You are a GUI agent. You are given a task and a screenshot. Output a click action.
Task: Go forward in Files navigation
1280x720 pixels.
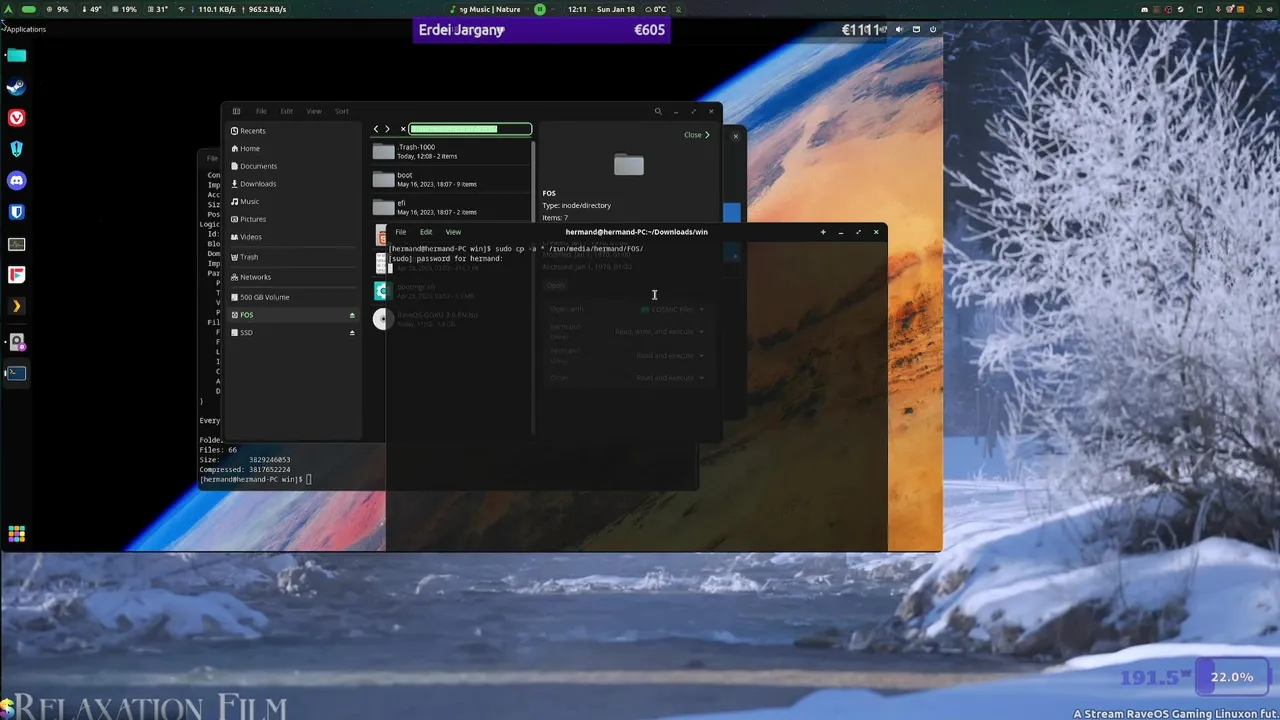(x=388, y=129)
